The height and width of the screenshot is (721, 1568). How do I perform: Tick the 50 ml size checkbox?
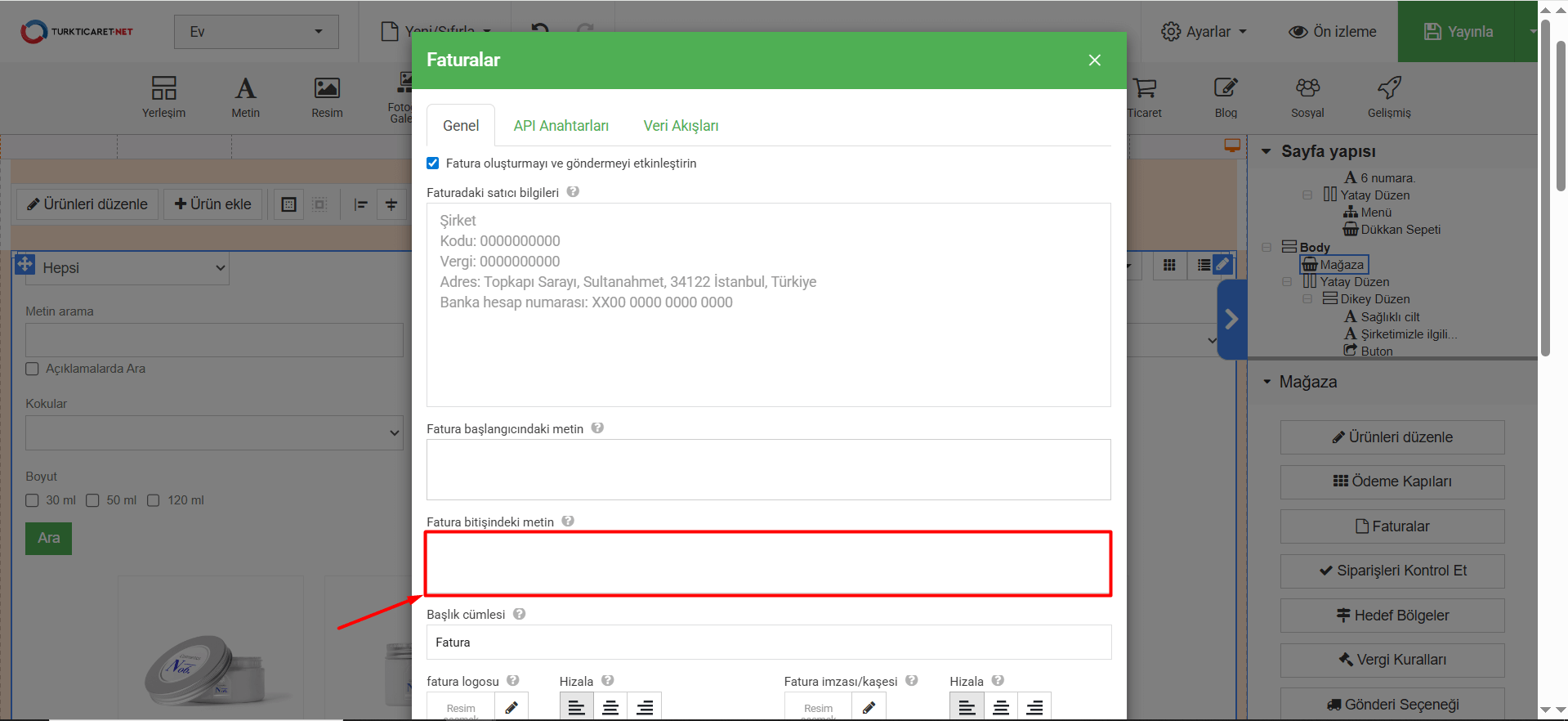[93, 500]
